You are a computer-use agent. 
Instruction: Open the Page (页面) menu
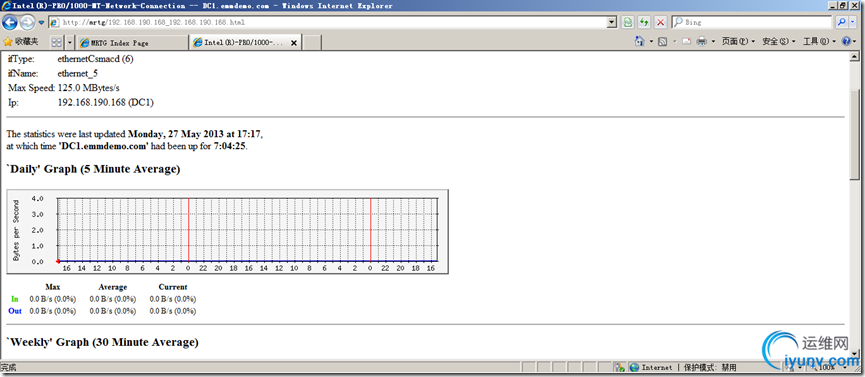point(738,41)
